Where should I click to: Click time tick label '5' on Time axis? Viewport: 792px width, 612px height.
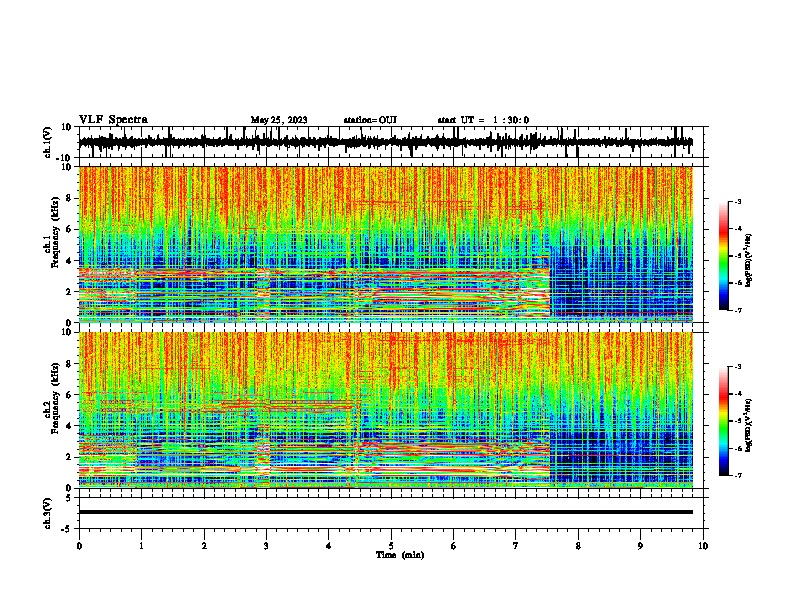pos(391,546)
